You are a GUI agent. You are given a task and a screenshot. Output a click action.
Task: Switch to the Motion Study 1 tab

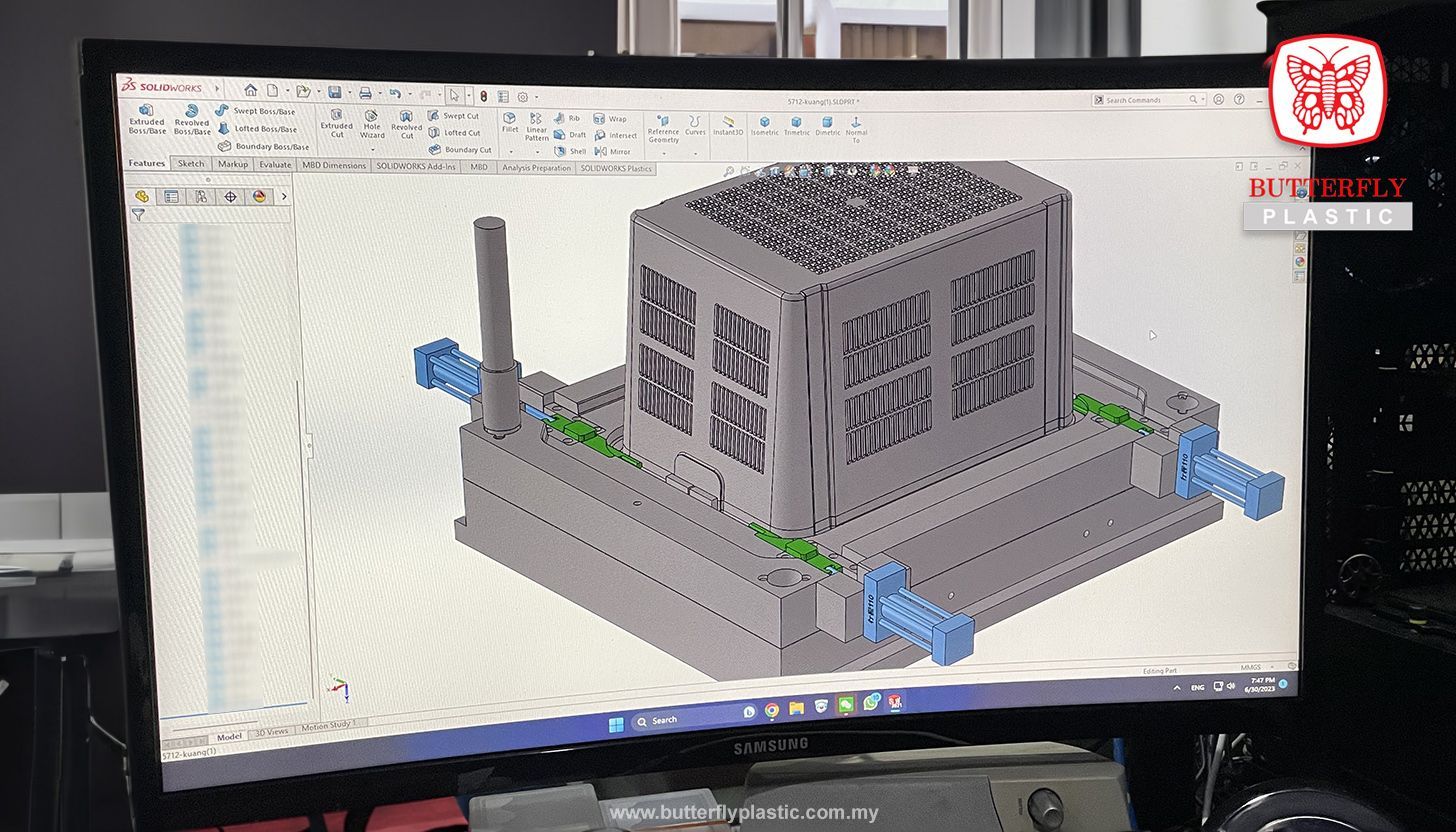tap(329, 727)
